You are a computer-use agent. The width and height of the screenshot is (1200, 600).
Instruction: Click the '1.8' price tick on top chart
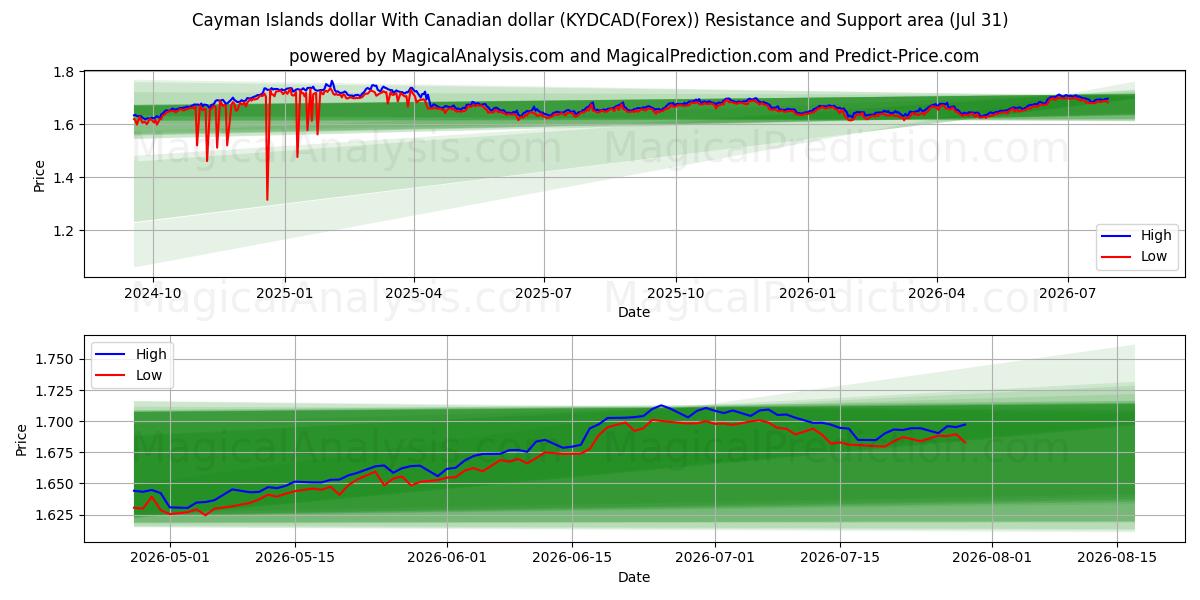tap(64, 72)
